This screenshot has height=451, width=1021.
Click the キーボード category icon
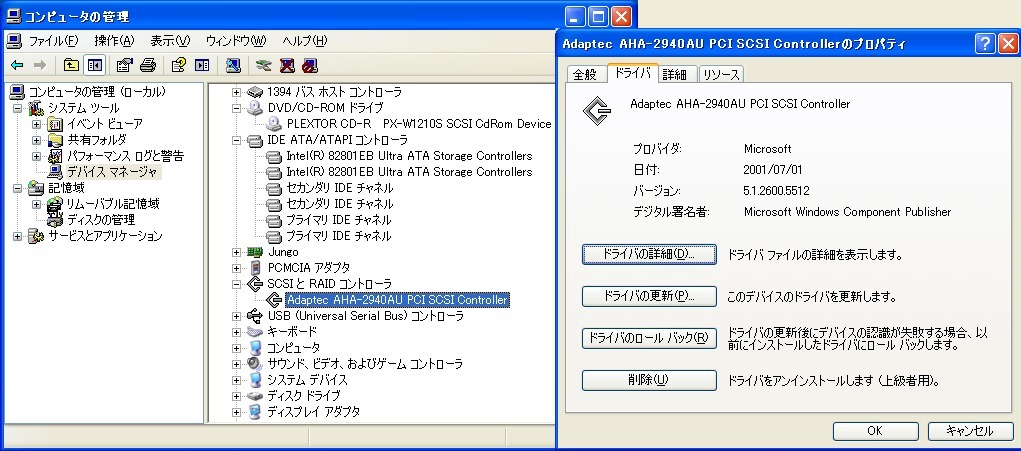click(255, 332)
